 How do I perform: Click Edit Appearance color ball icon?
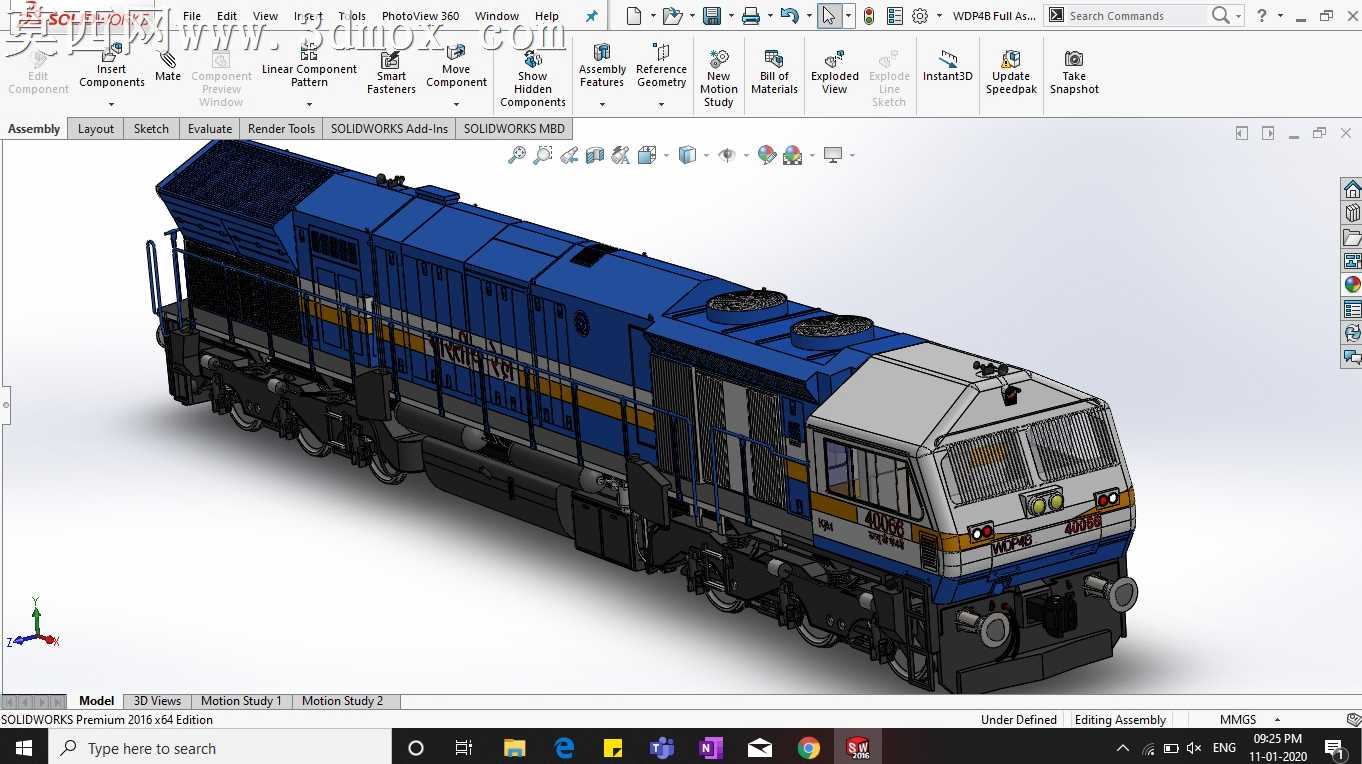[x=766, y=155]
